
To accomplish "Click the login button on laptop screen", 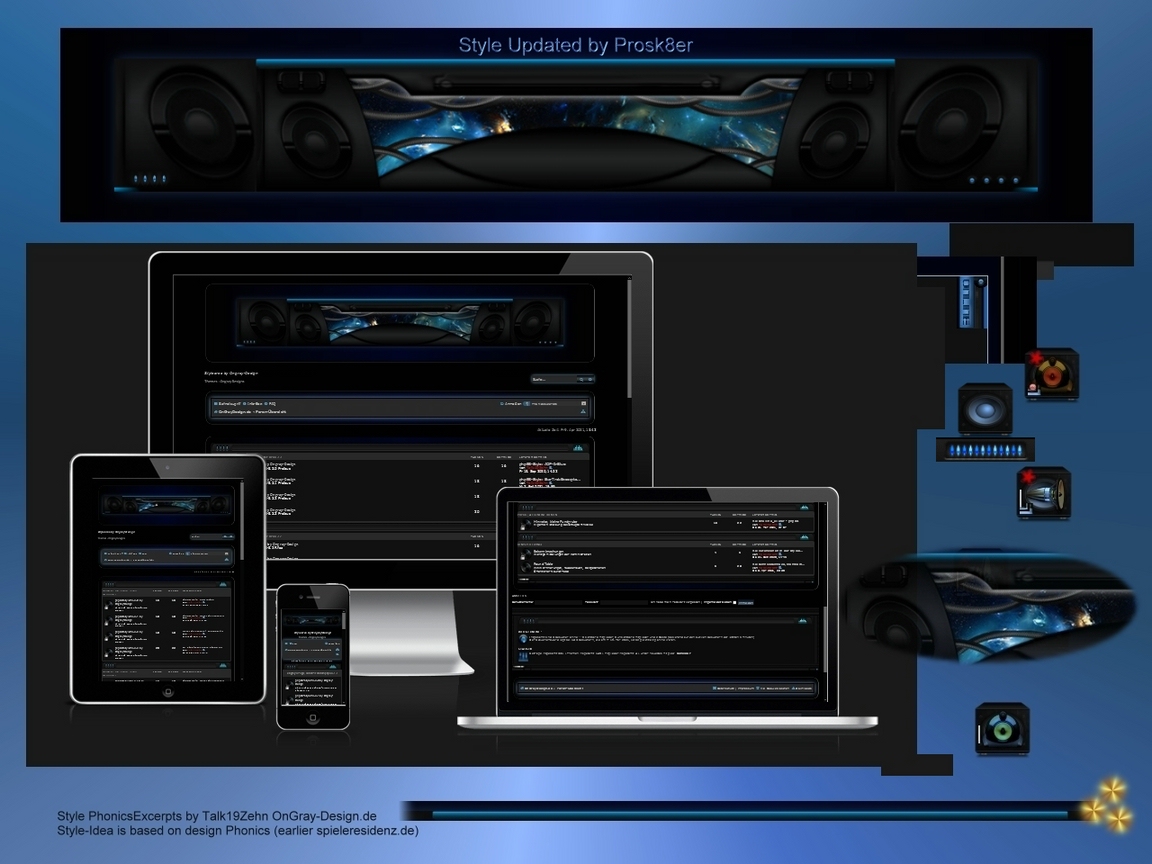I will (x=745, y=602).
